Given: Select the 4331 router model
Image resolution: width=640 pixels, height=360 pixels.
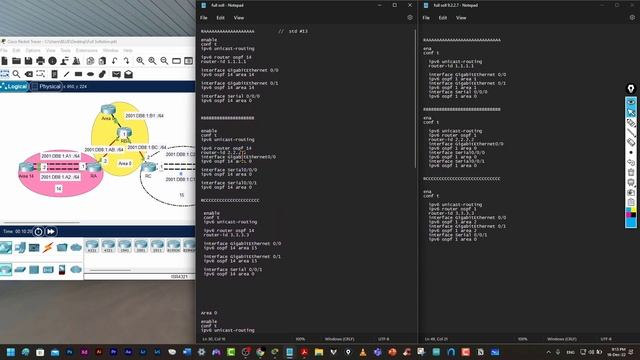Looking at the screenshot, I should [92, 246].
